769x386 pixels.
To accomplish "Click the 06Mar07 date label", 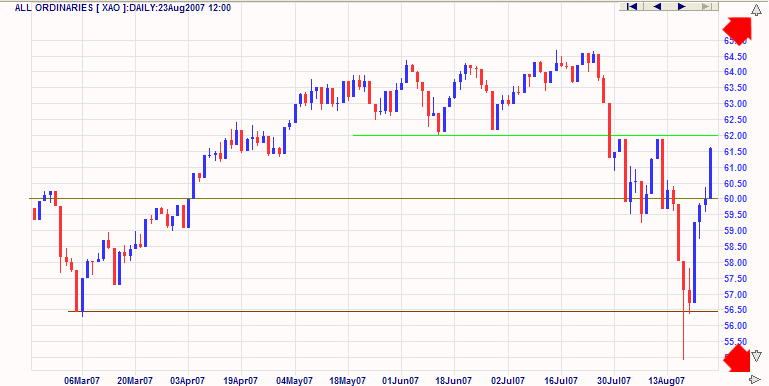I will coord(82,381).
